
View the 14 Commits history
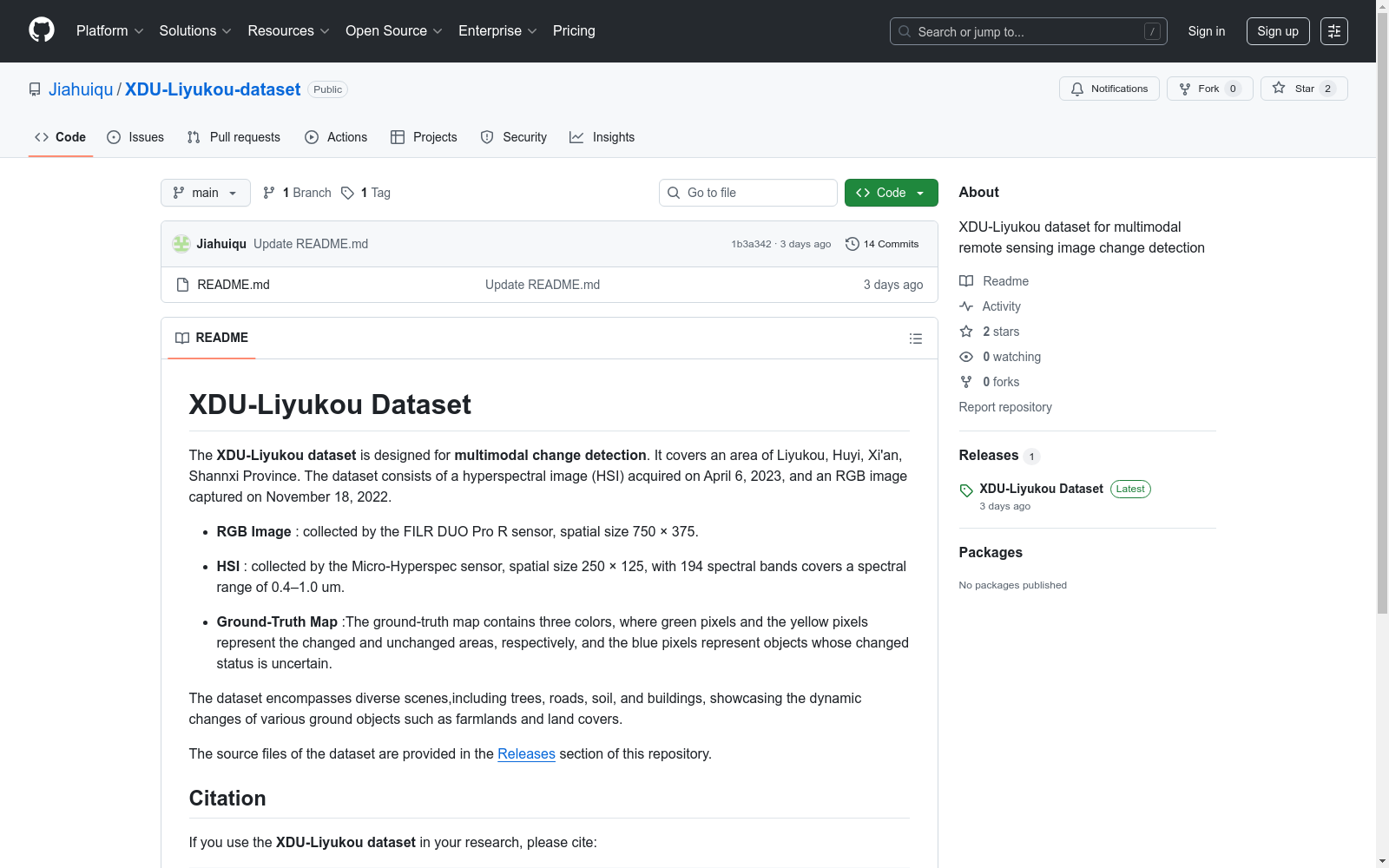pos(882,244)
